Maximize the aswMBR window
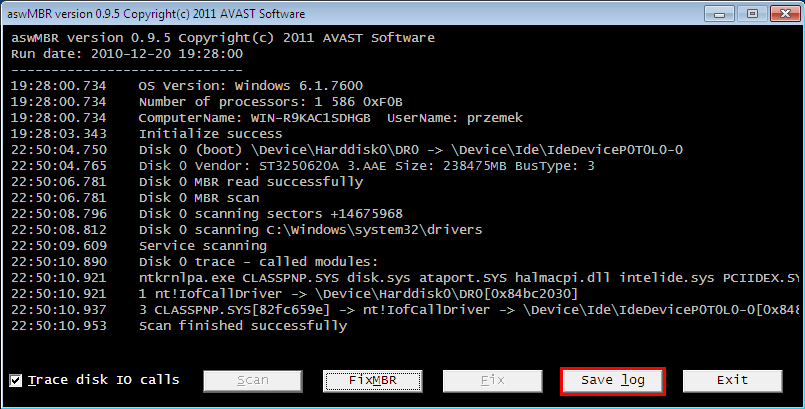The image size is (805, 409). click(x=752, y=13)
